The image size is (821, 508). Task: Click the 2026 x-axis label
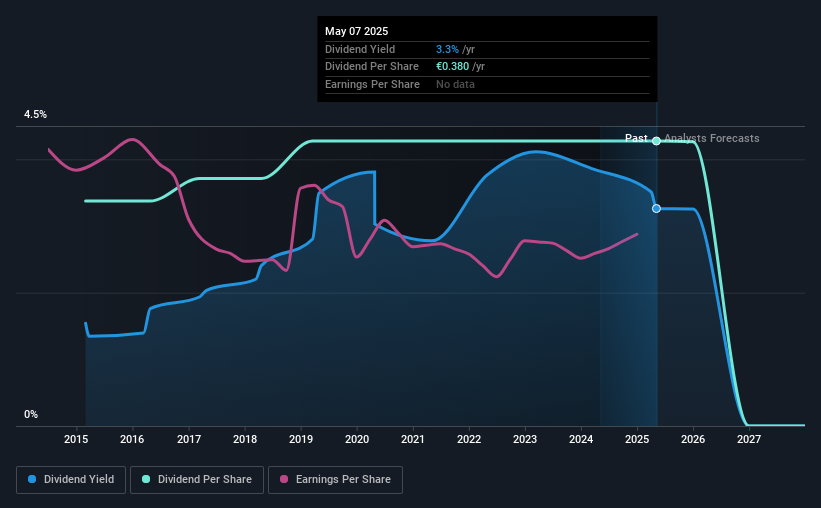coord(693,439)
